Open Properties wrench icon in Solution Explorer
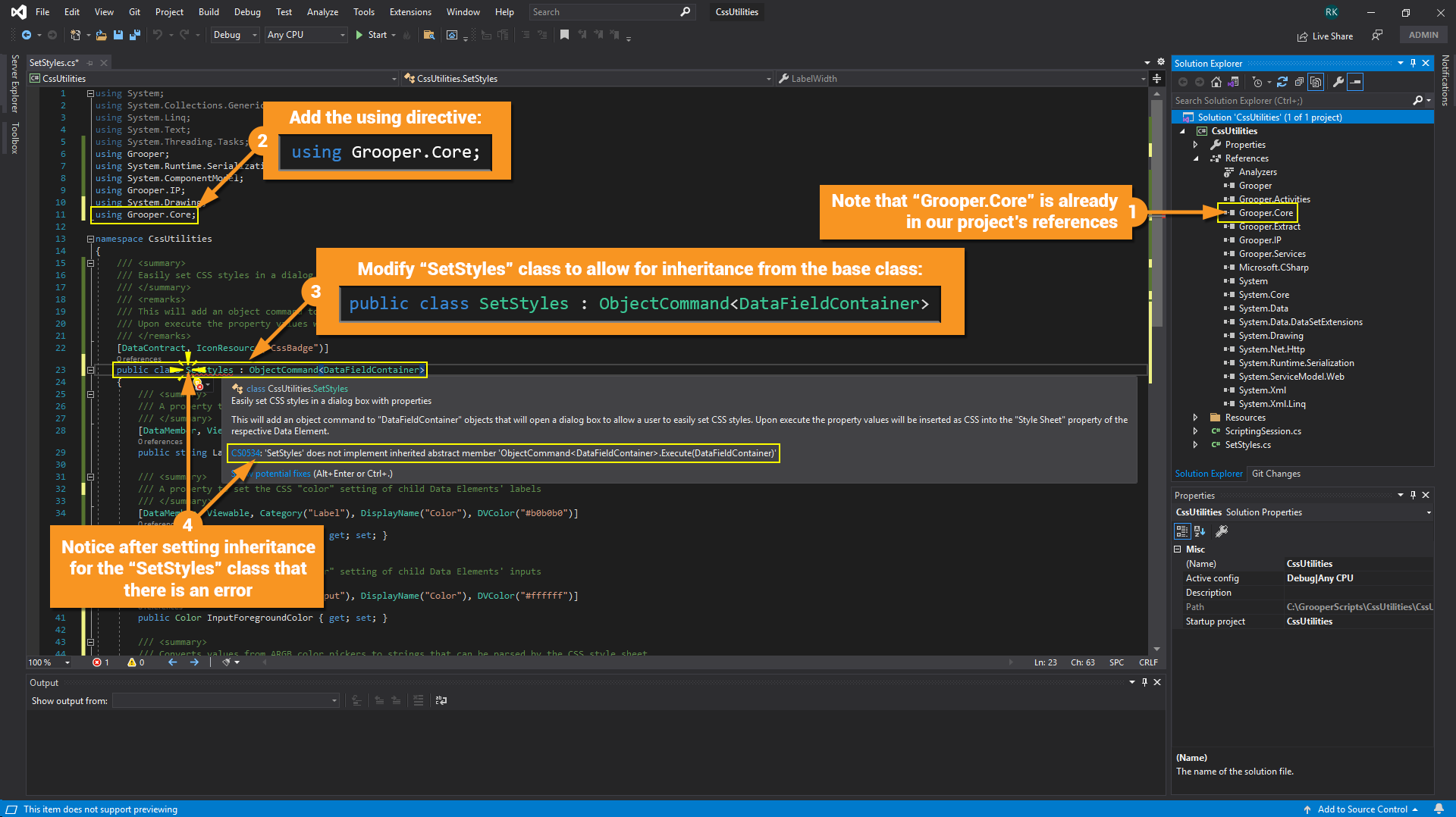Viewport: 1456px width, 817px height. point(1338,82)
